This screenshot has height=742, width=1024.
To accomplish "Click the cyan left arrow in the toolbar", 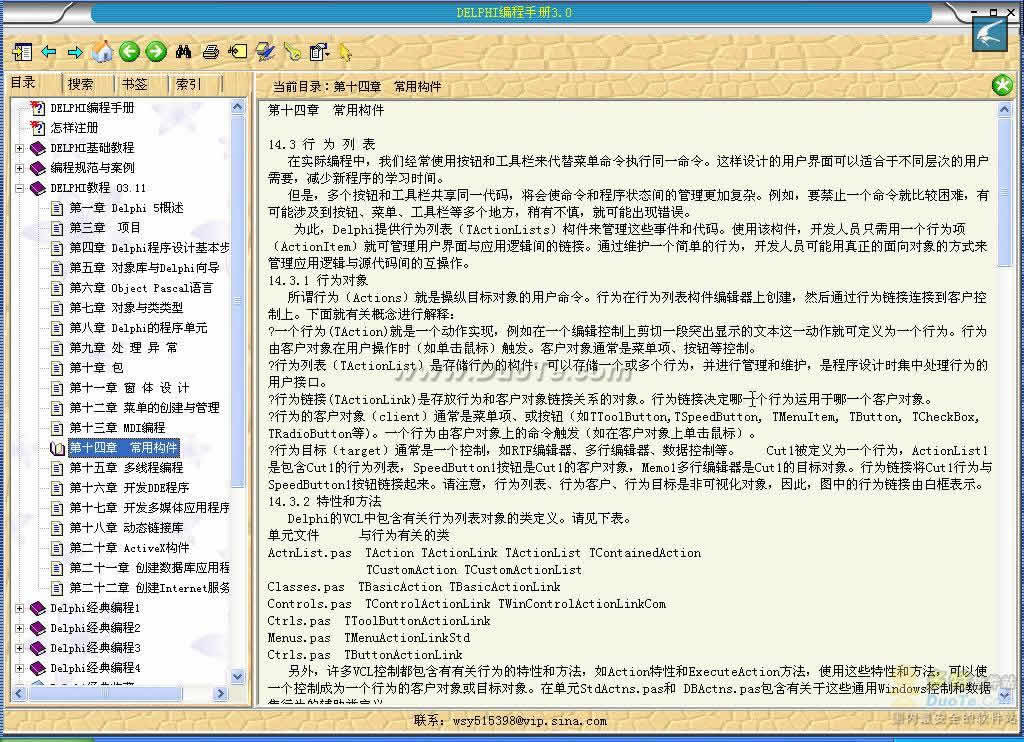I will pos(48,52).
